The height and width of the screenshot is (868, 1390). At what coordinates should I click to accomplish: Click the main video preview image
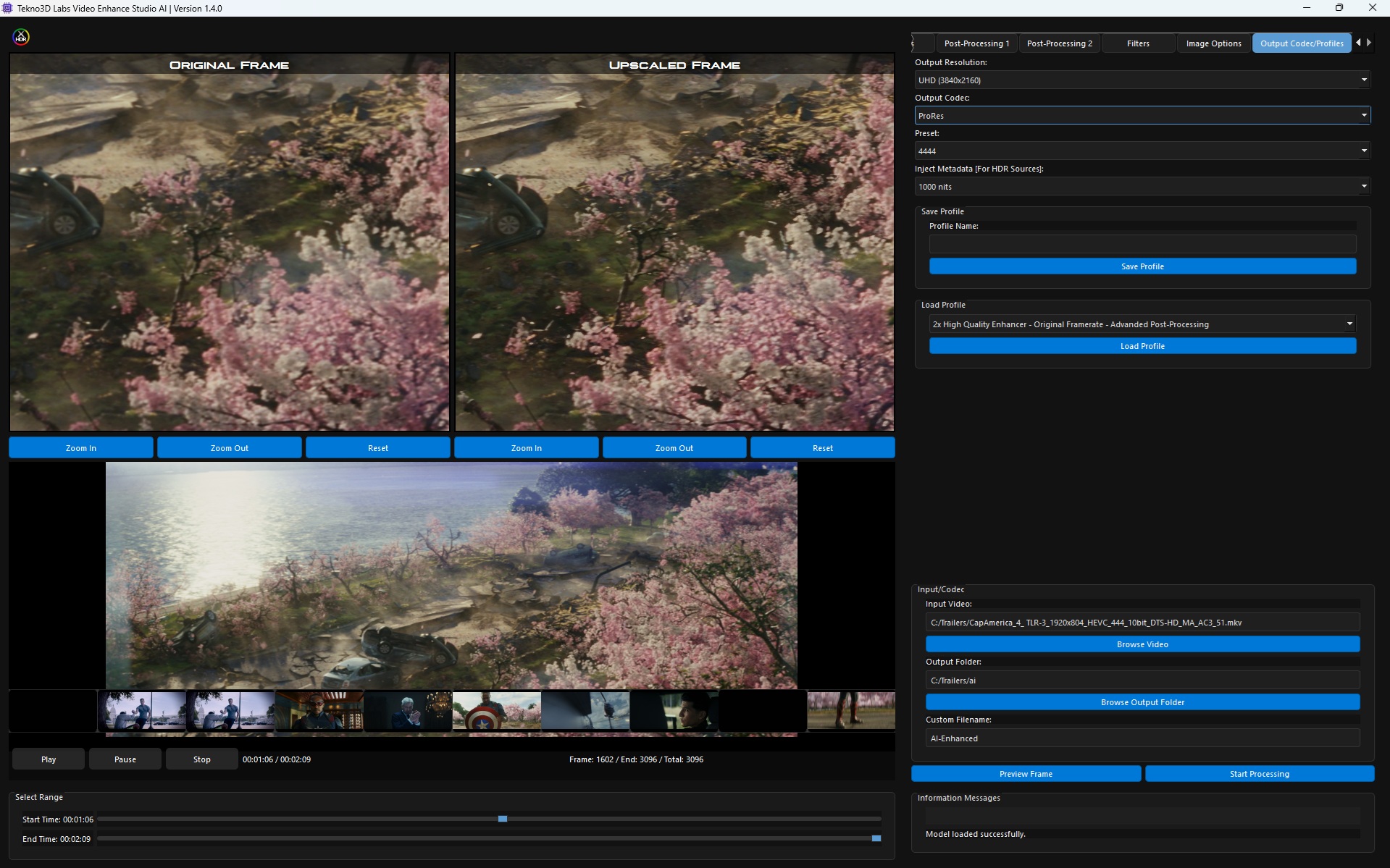451,576
